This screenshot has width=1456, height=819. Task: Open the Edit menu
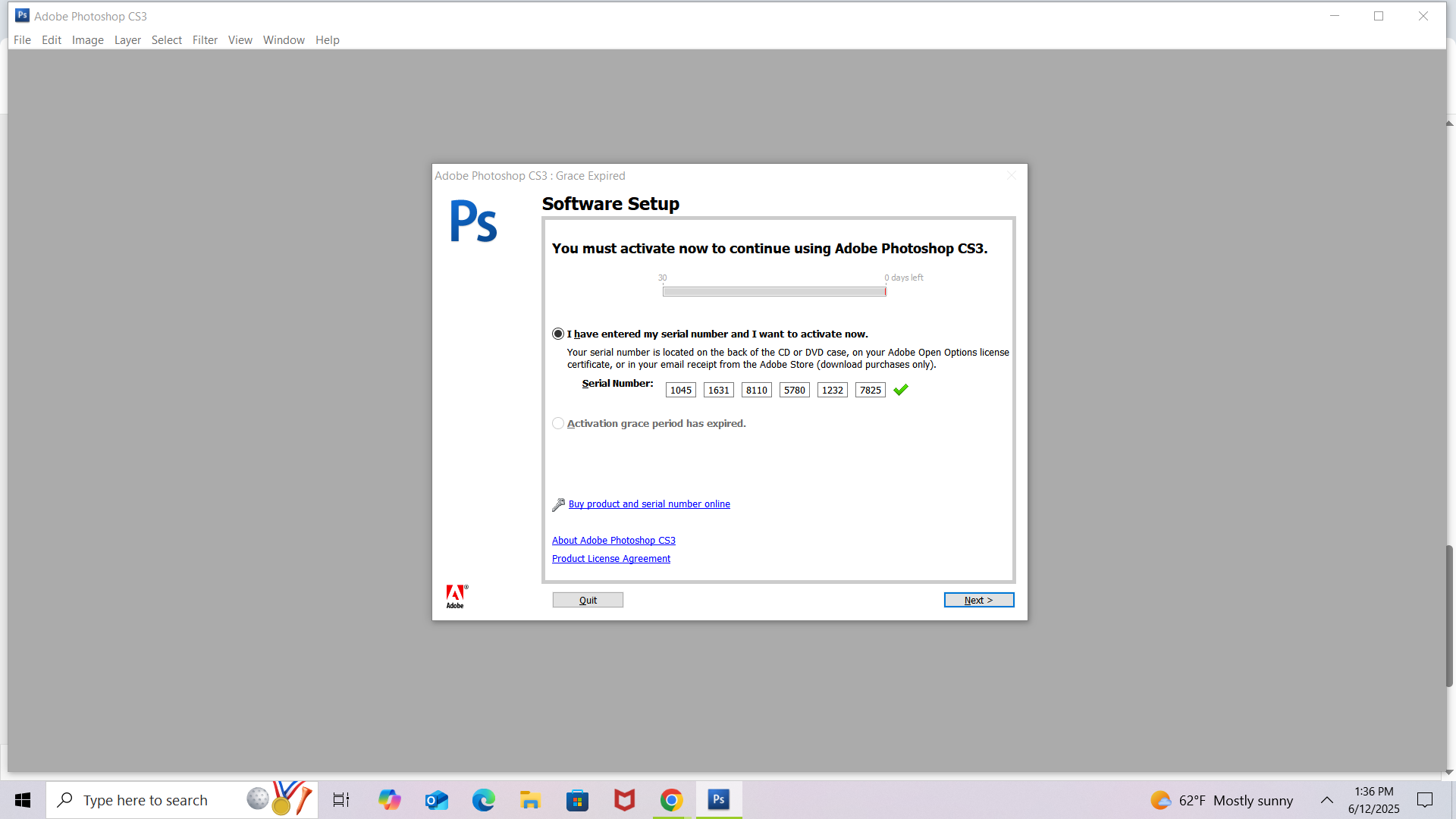[52, 40]
